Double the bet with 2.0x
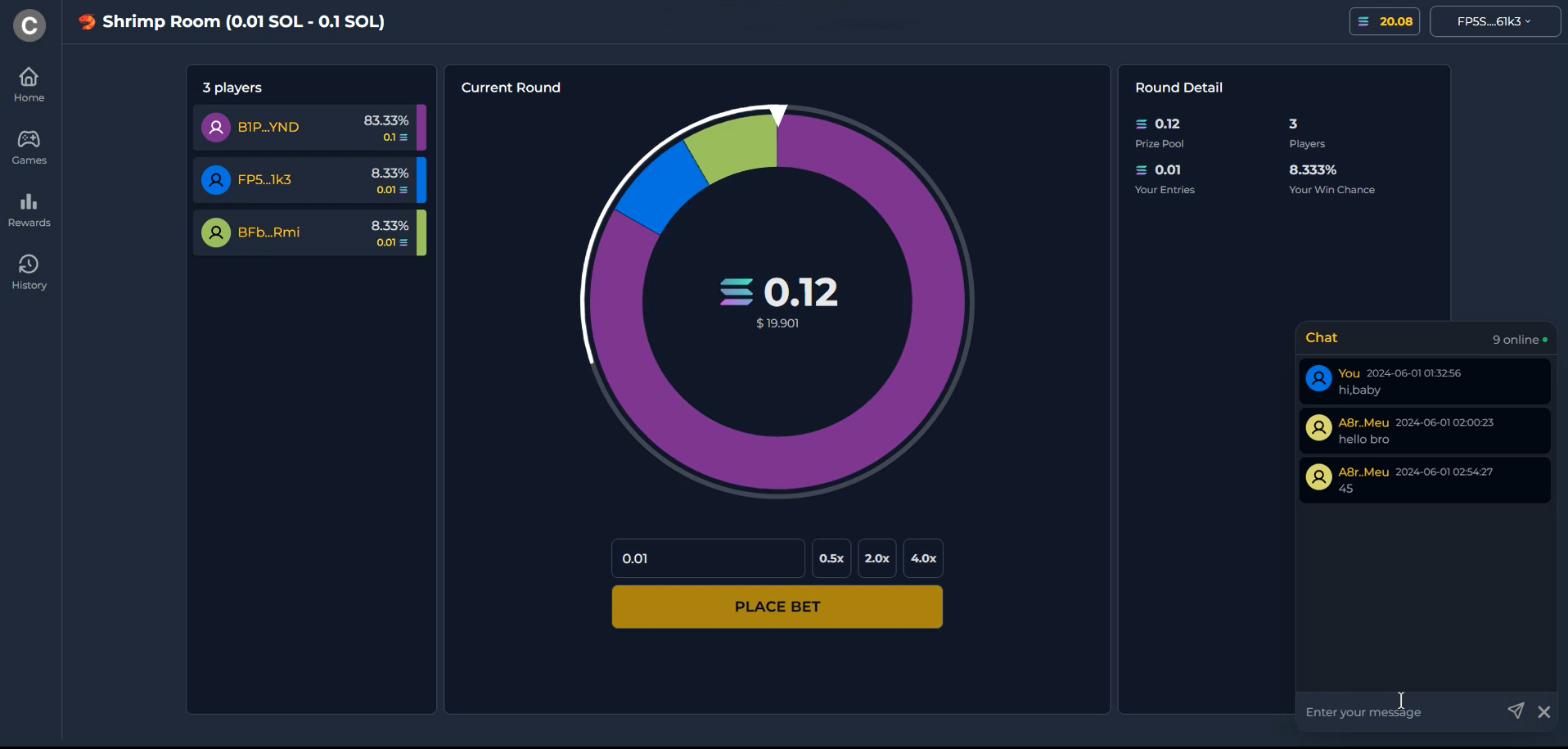 (x=876, y=558)
